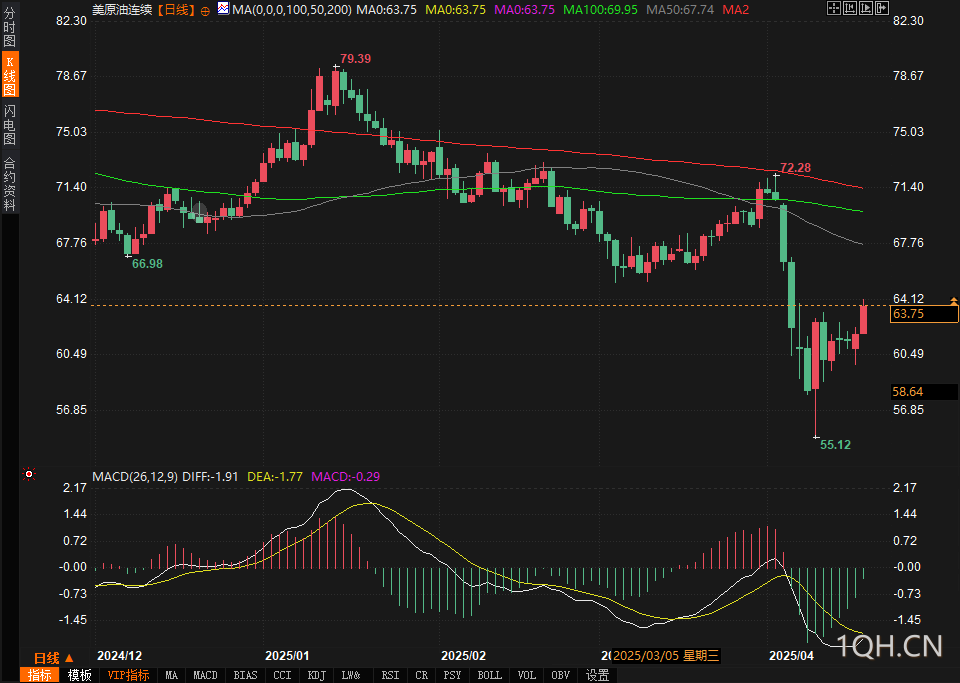
Task: Switch to 分时图 intraday view
Action: click(9, 29)
